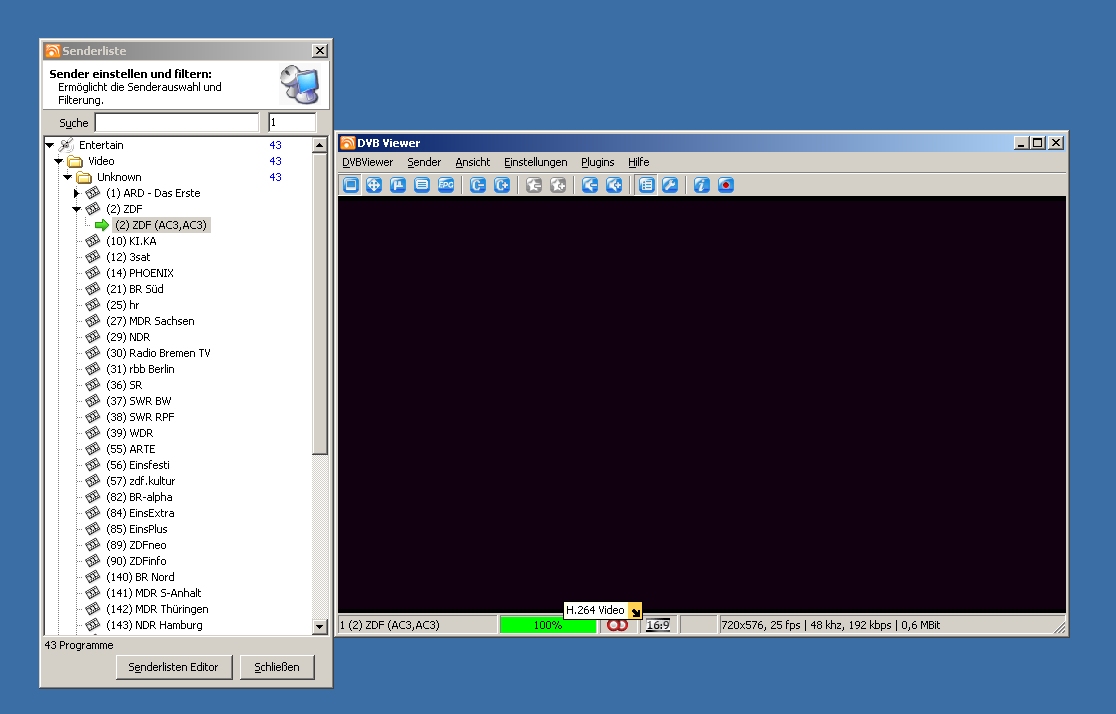This screenshot has height=714, width=1116.
Task: Click the Senderlisten Editor button
Action: tap(174, 667)
